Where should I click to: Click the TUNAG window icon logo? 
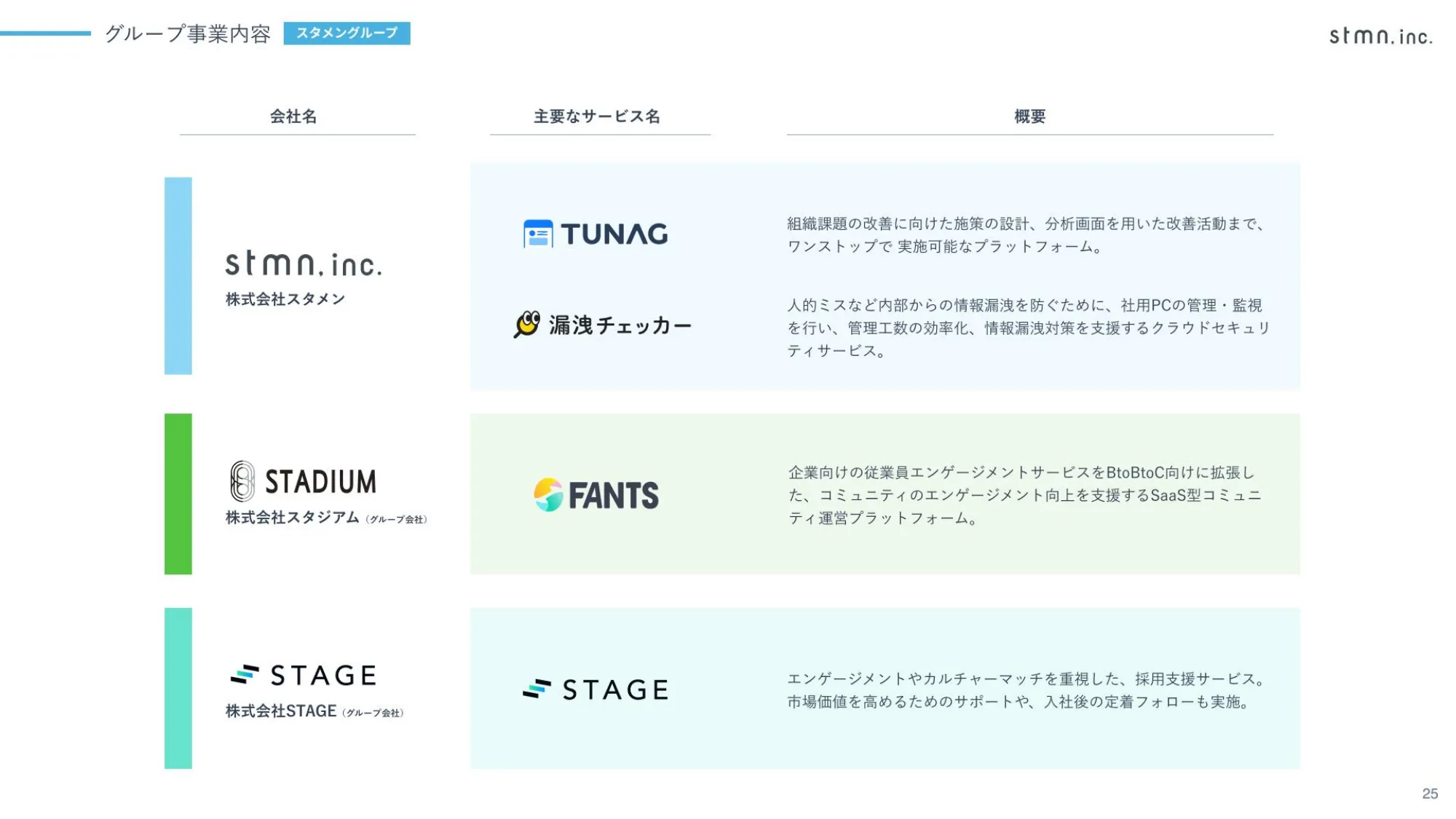pyautogui.click(x=538, y=234)
